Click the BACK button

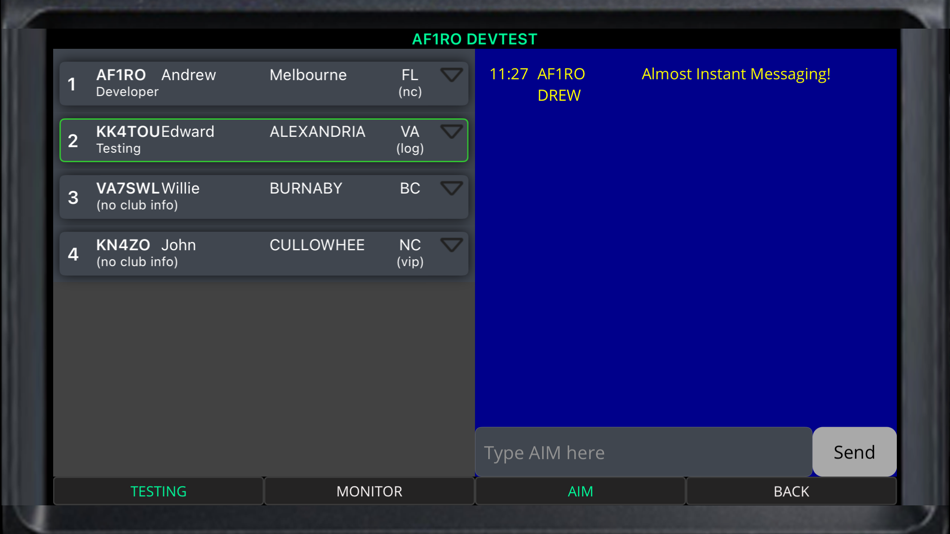tap(791, 491)
